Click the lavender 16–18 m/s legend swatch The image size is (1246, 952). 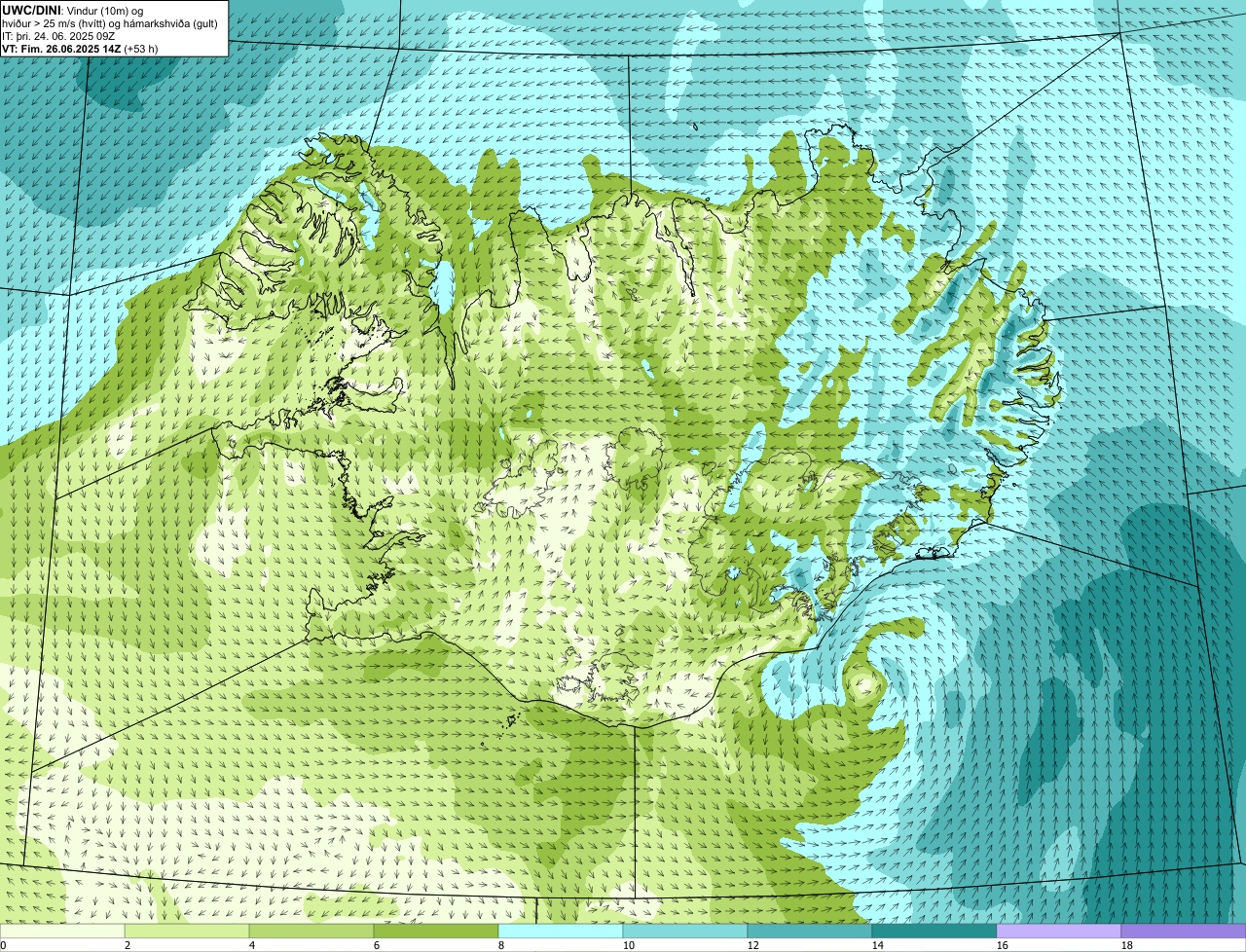coord(1059,932)
